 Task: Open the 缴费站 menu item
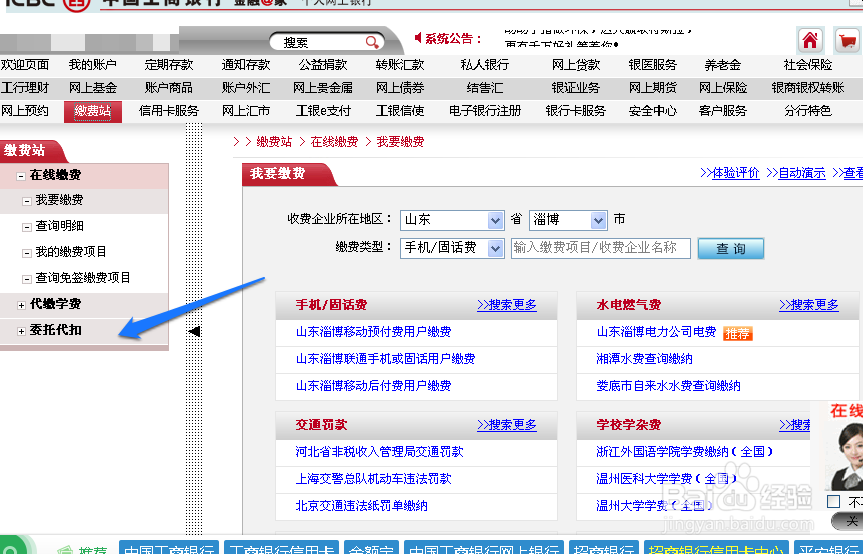[x=92, y=111]
